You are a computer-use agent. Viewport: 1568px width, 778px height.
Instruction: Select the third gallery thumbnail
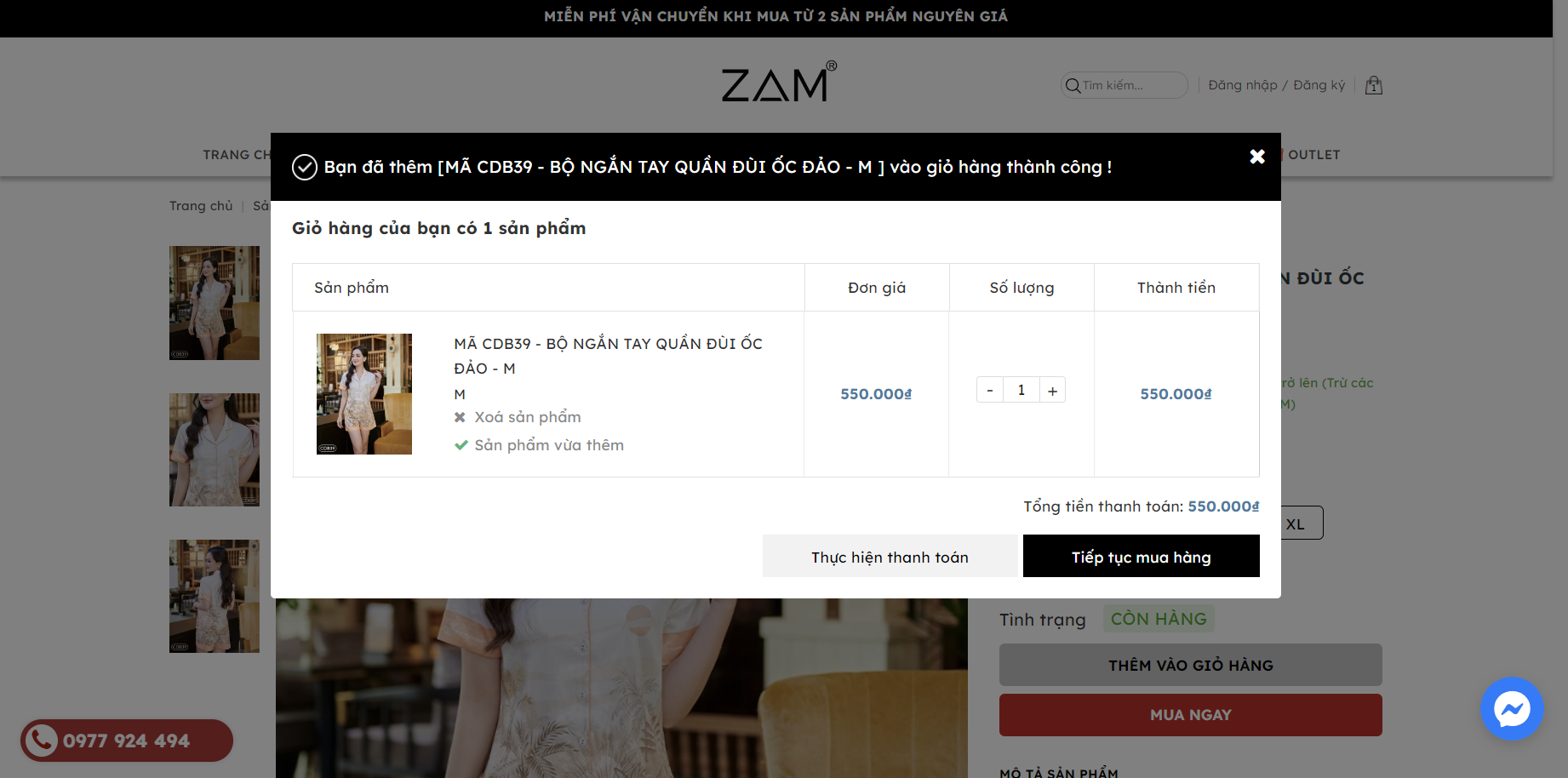coord(215,596)
